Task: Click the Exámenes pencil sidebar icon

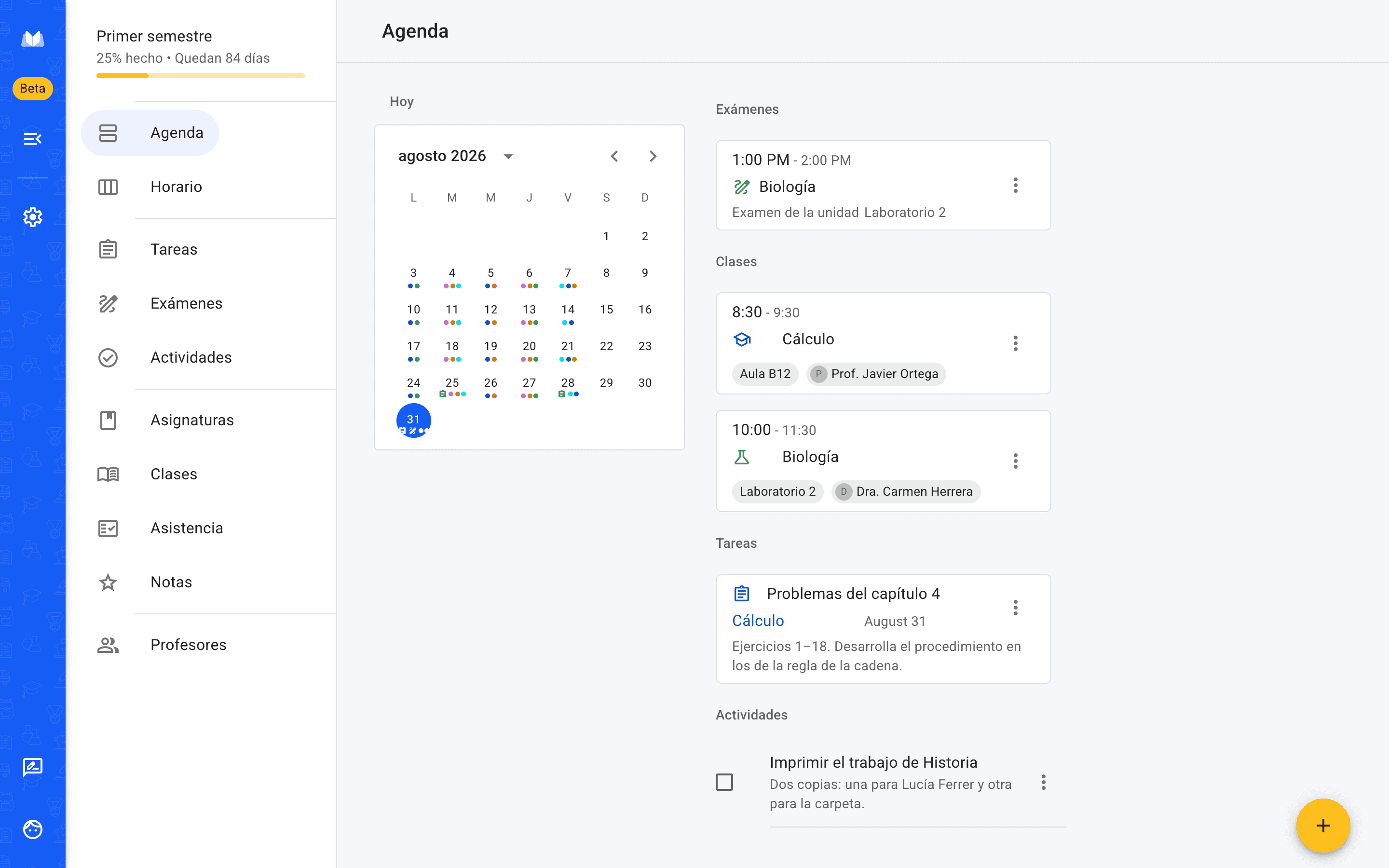Action: point(108,303)
